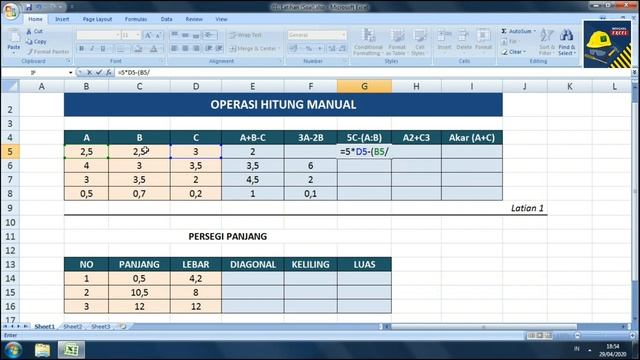Open Sort & Filter menu

[546, 42]
